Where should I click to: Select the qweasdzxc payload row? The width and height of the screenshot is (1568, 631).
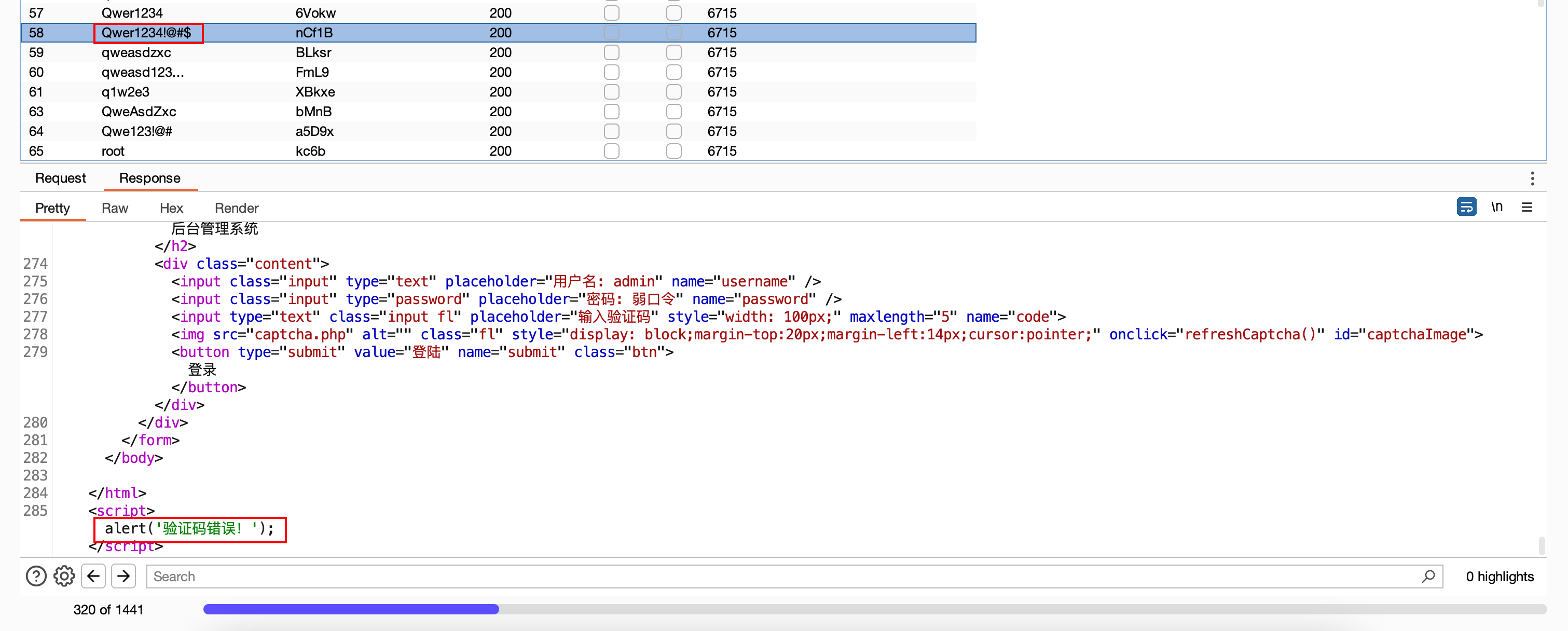coord(498,52)
